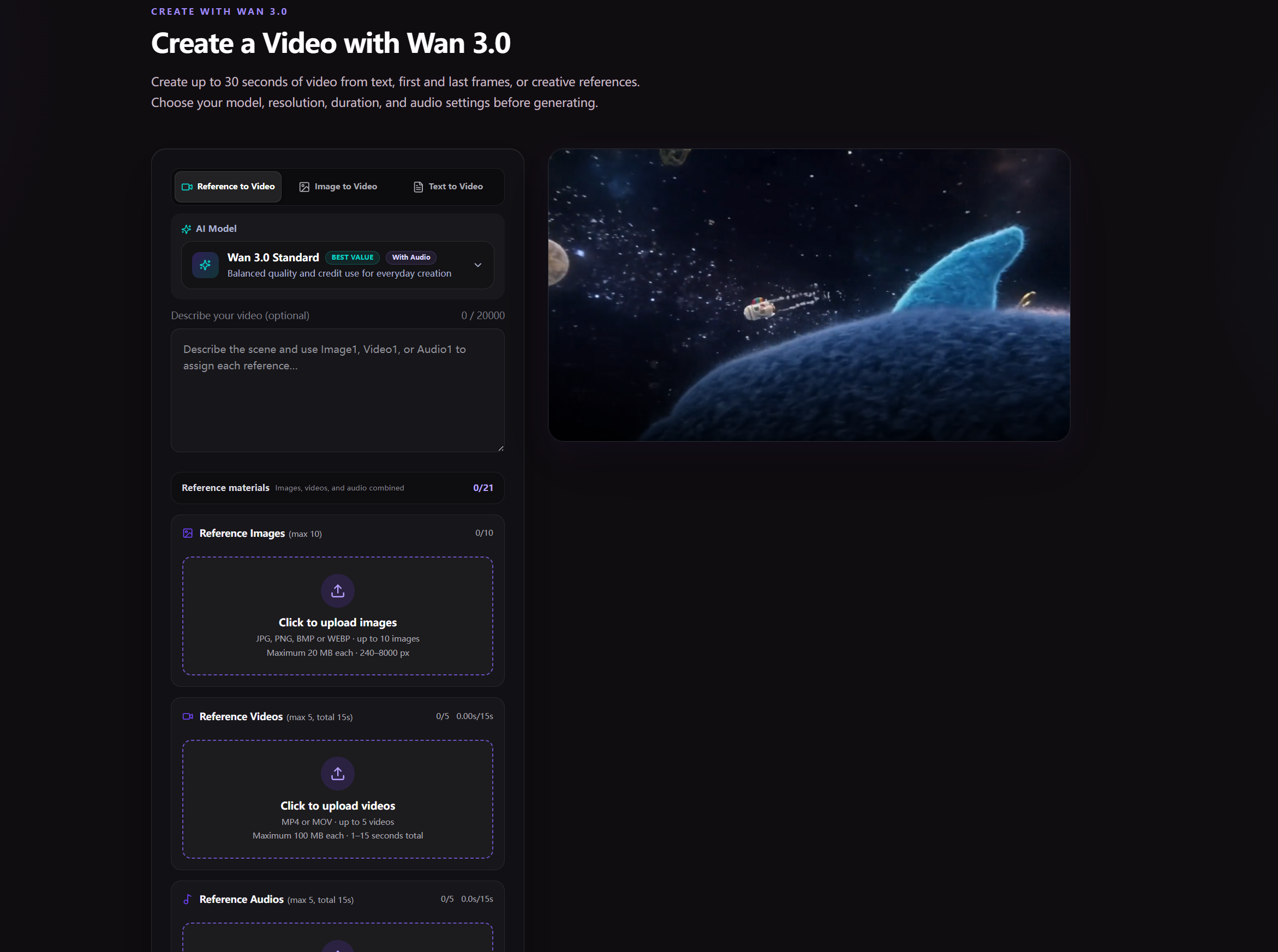Viewport: 1278px width, 952px height.
Task: Expand the AI model dropdown chevron
Action: pyautogui.click(x=478, y=265)
